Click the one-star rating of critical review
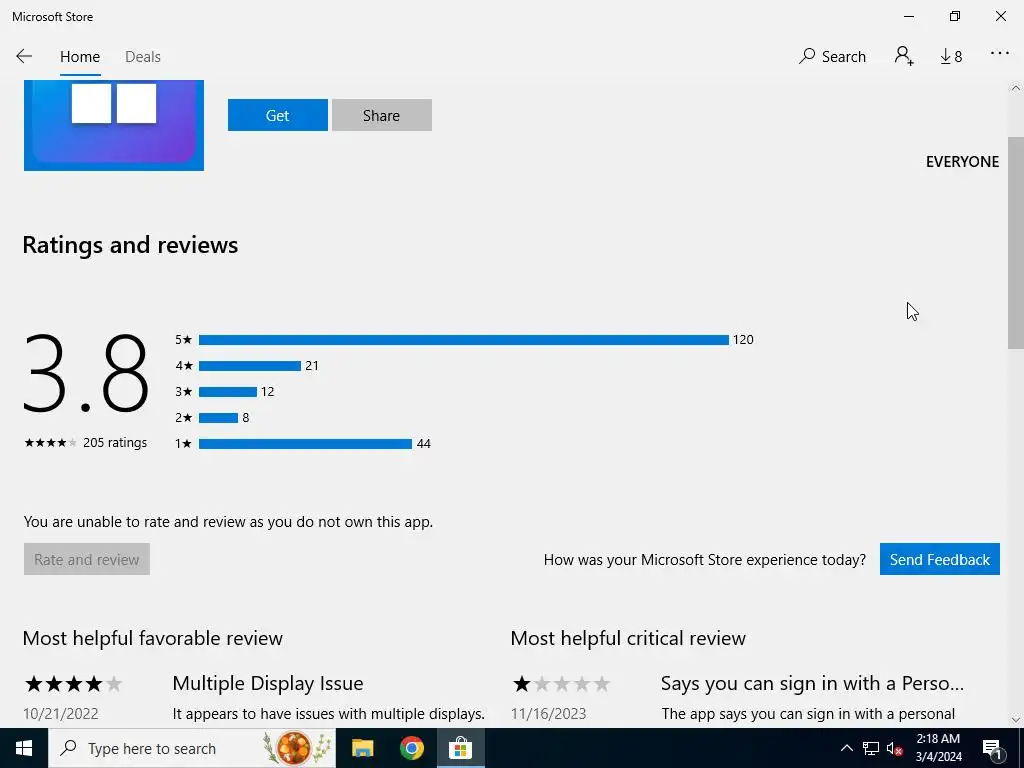The width and height of the screenshot is (1024, 768). [x=562, y=684]
